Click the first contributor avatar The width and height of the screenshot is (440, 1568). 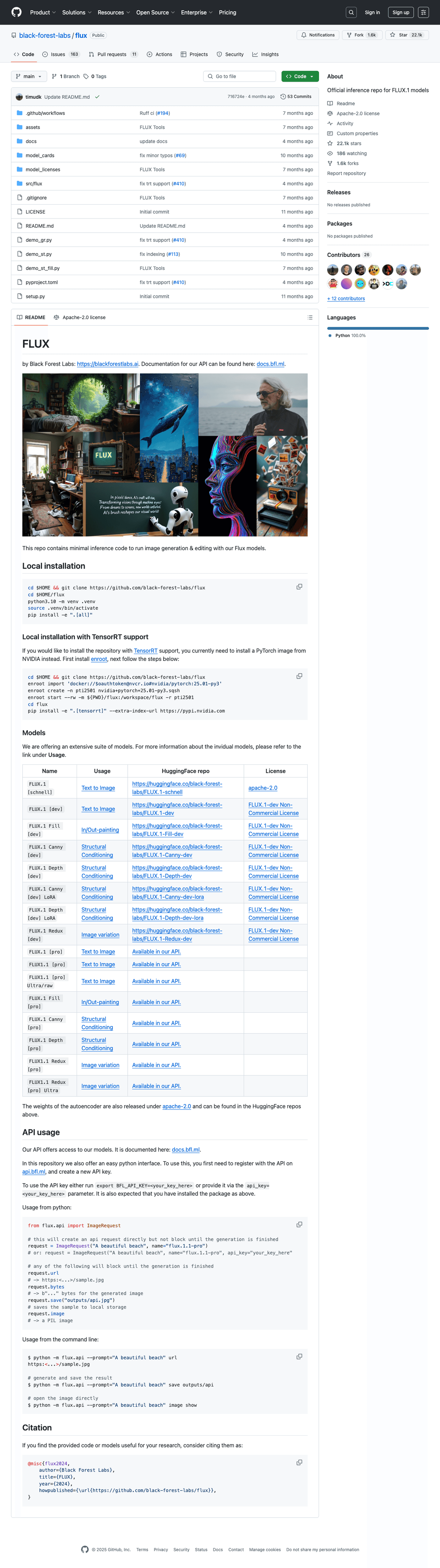click(x=333, y=270)
